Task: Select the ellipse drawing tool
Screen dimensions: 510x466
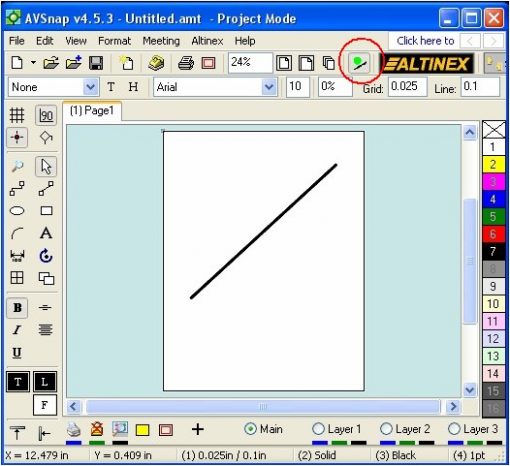Action: pyautogui.click(x=17, y=211)
